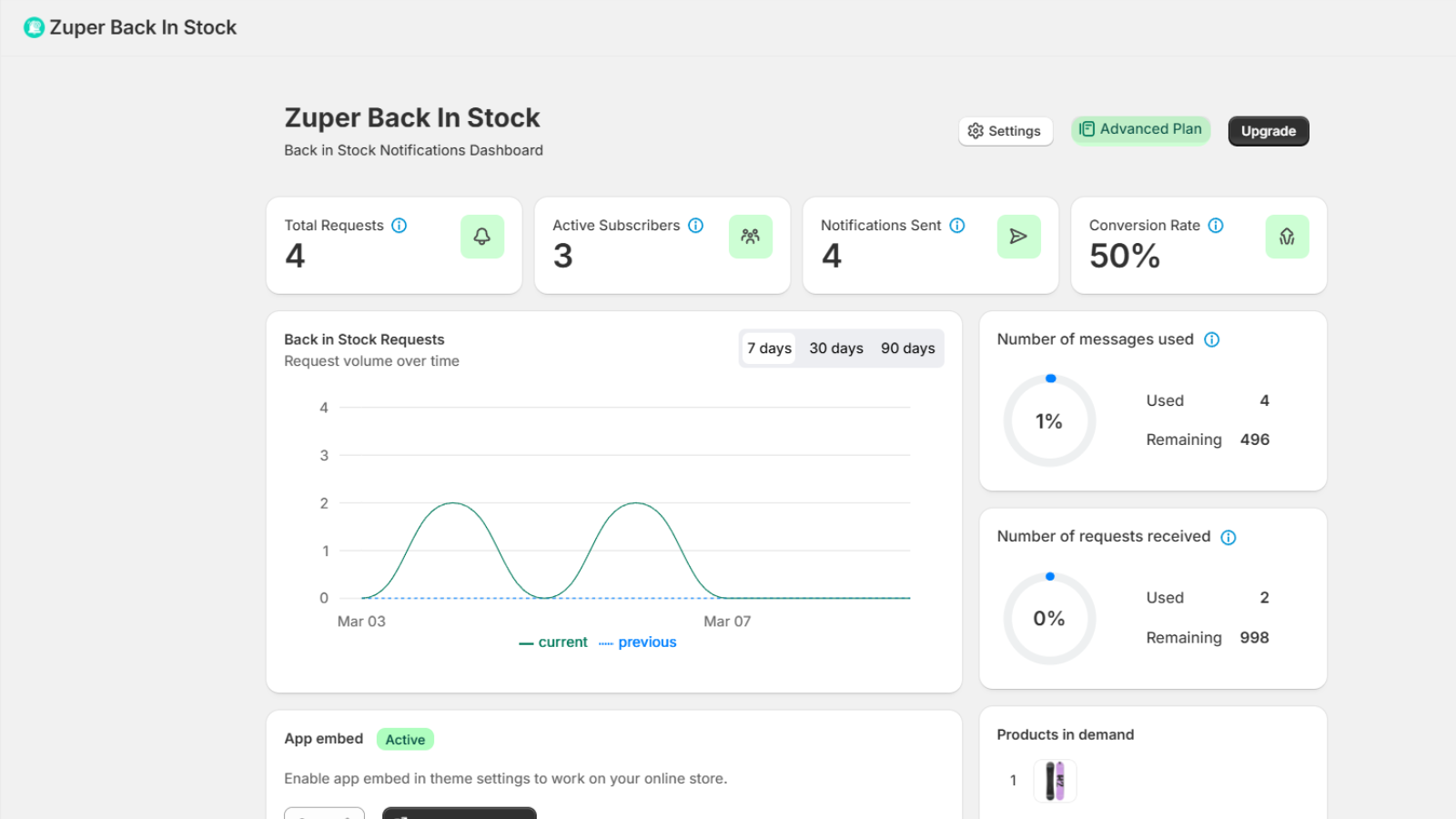The height and width of the screenshot is (819, 1456).
Task: Click the paper plane icon in Notifications Sent
Action: point(1018,237)
